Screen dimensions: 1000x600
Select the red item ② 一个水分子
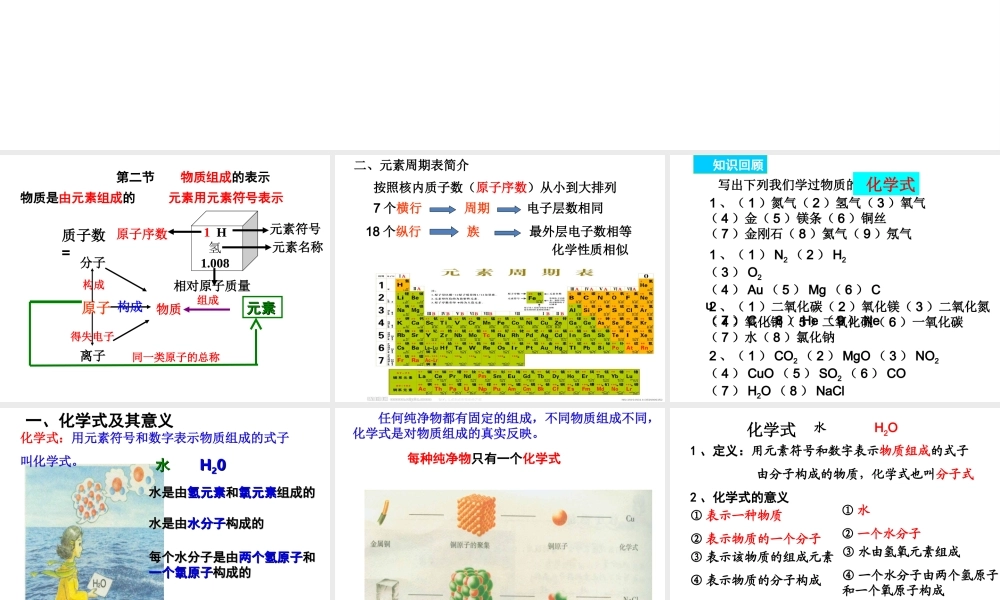[881, 533]
